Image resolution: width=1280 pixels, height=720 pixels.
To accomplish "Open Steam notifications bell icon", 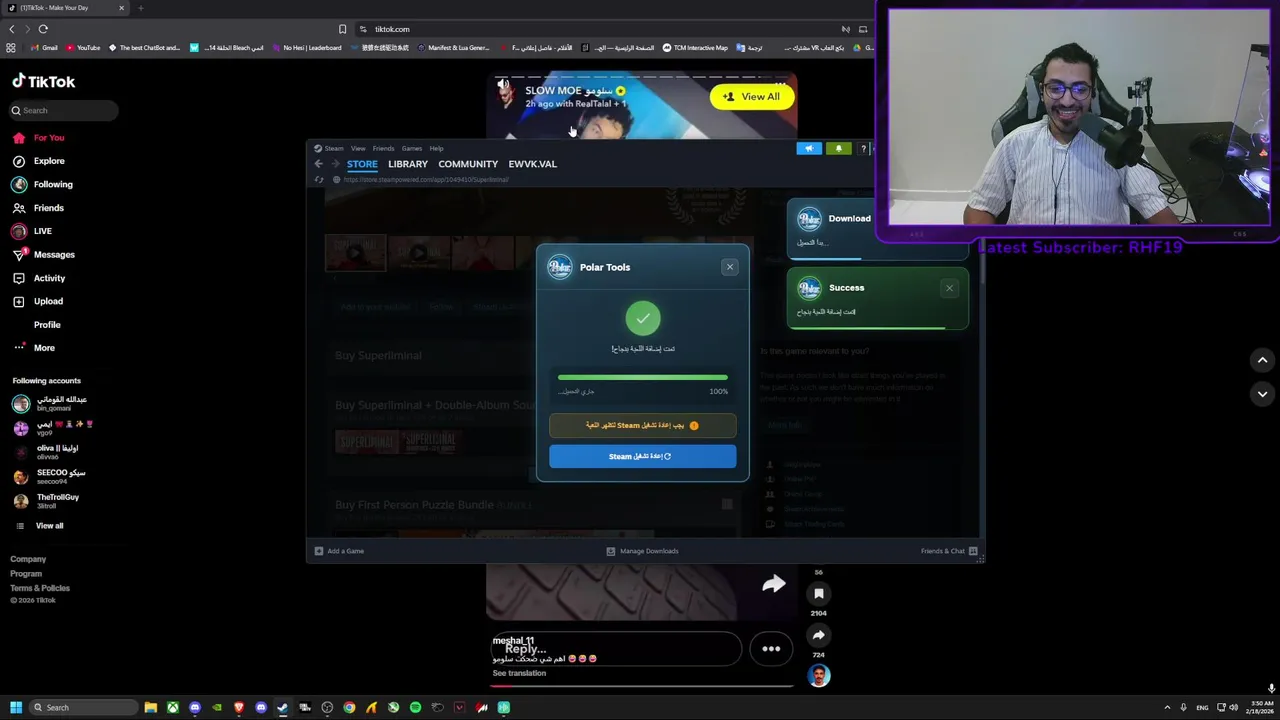I will pyautogui.click(x=838, y=149).
